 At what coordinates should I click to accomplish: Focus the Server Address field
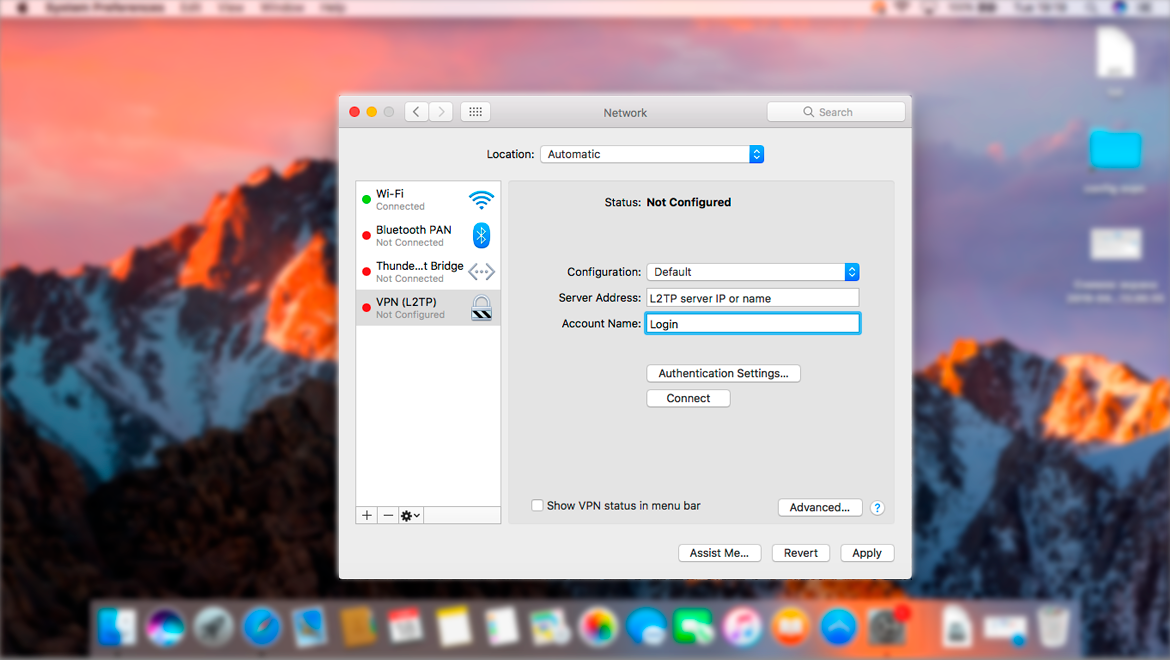[753, 298]
